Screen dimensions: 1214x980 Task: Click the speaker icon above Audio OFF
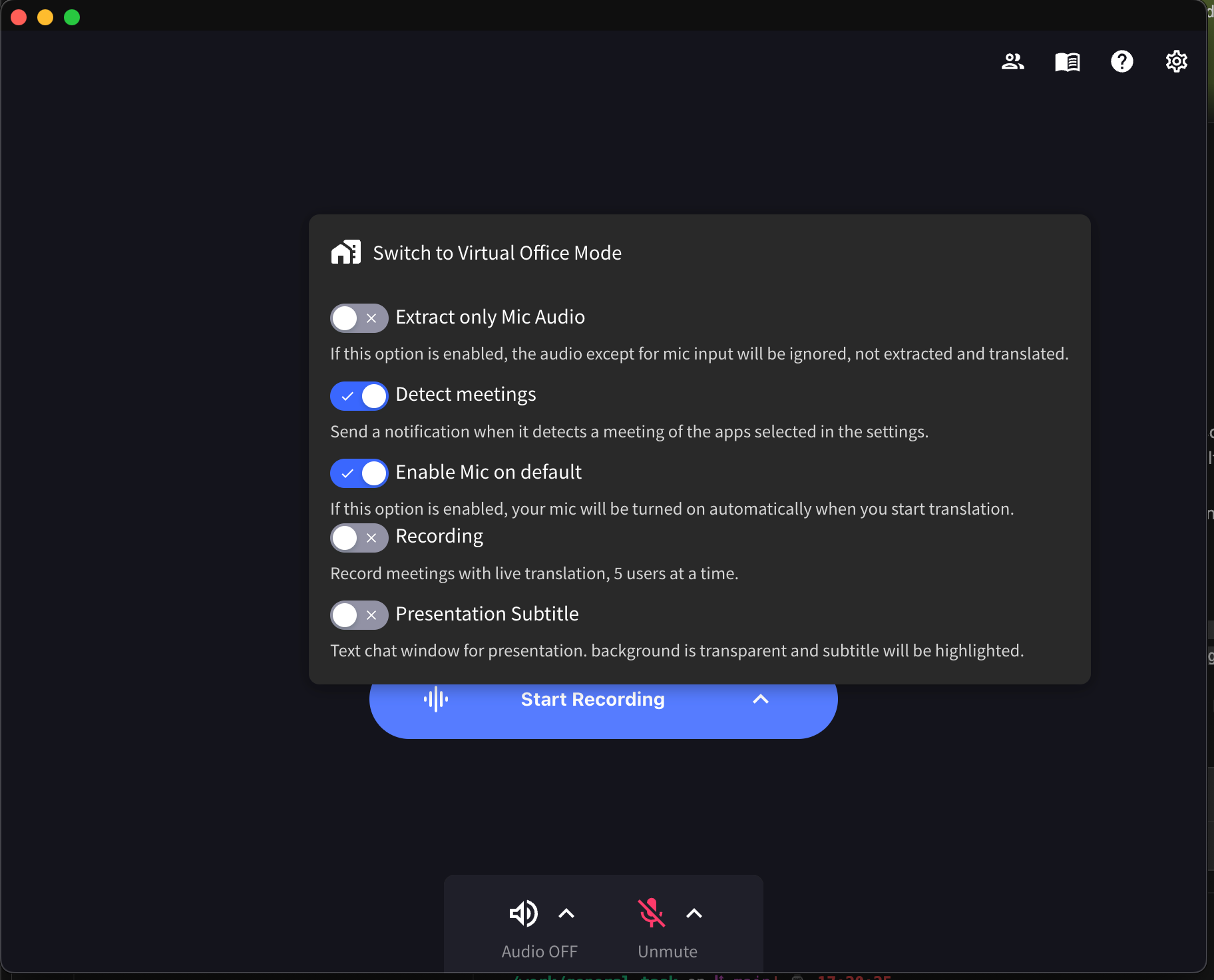524,913
